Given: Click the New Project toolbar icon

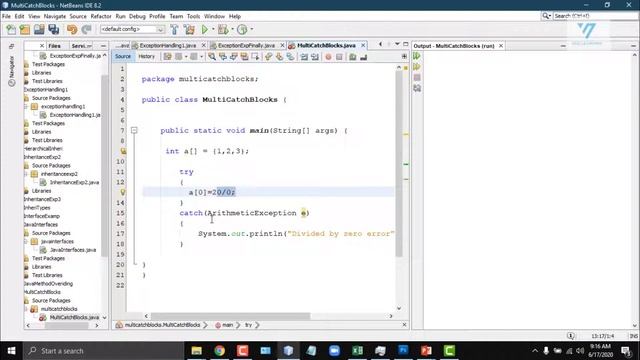Looking at the screenshot, I should 25,29.
